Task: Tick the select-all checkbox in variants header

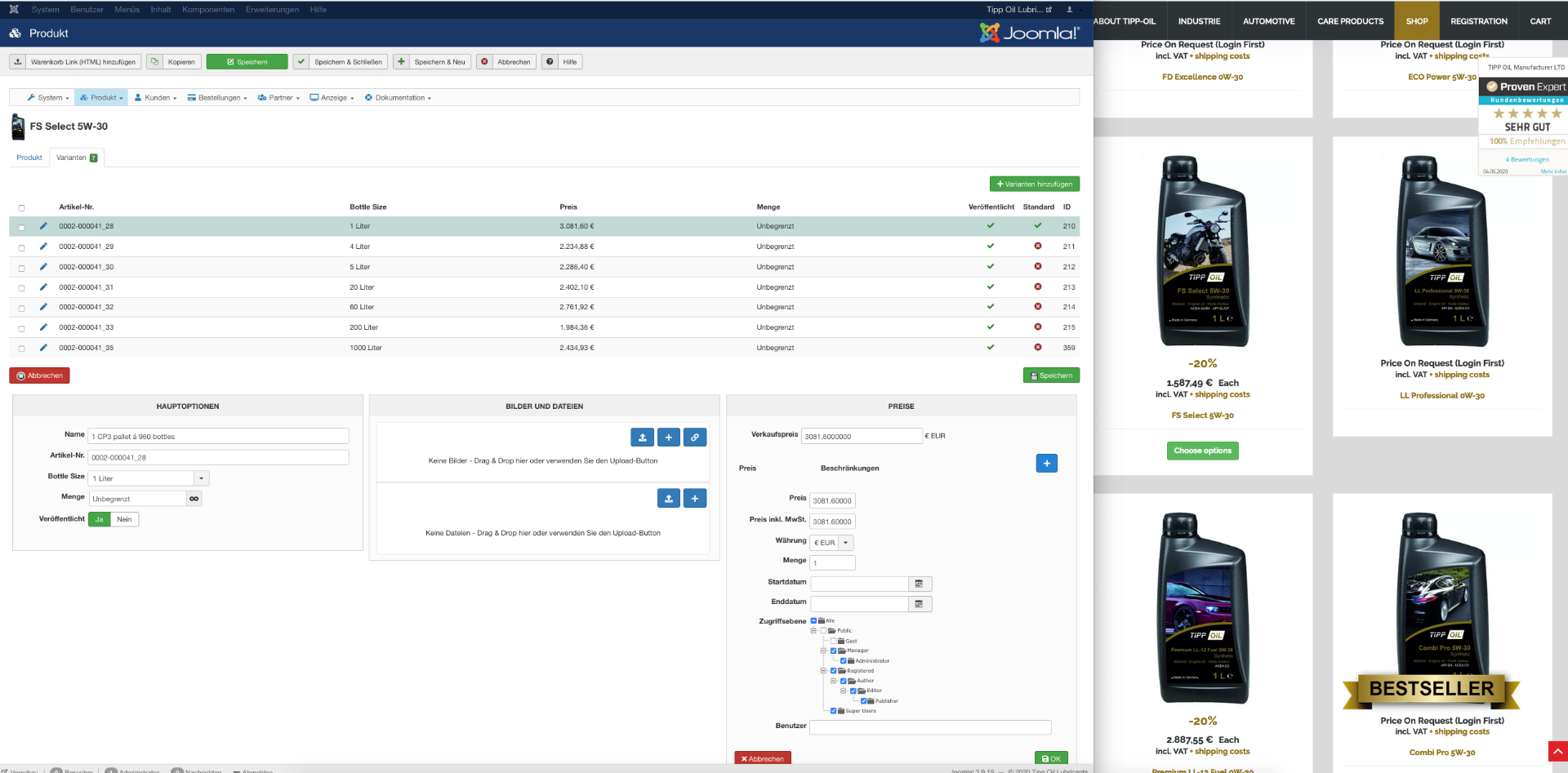Action: click(21, 208)
